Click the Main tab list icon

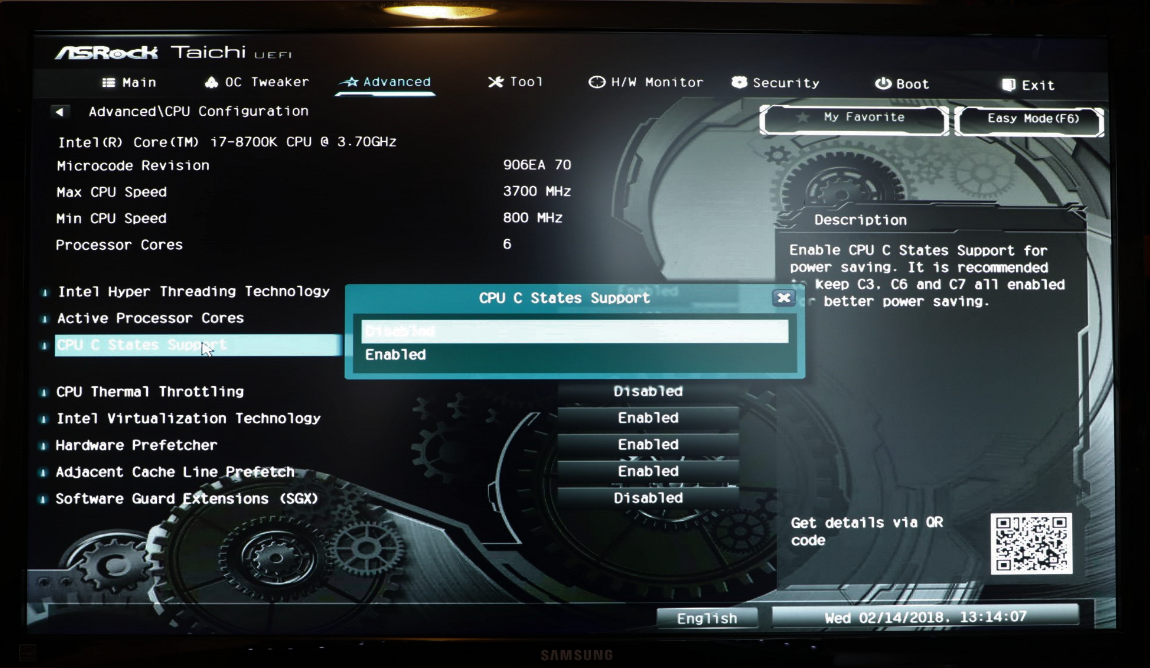[109, 82]
